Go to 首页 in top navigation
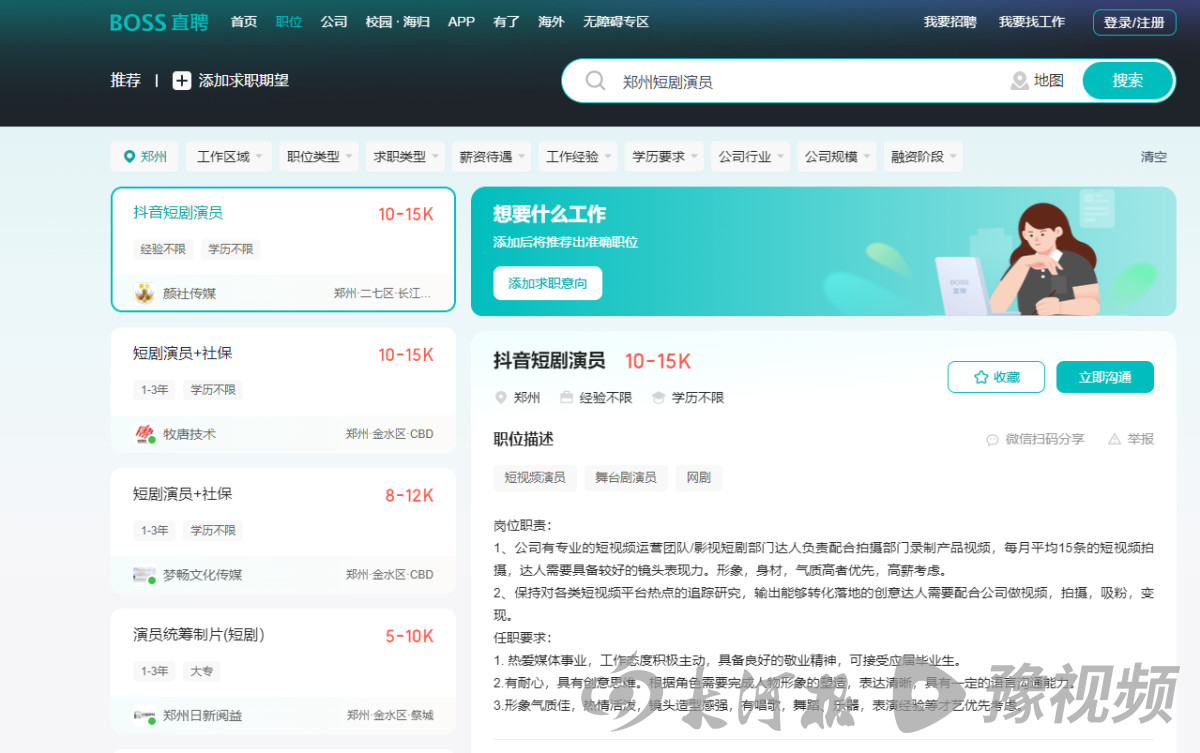1200x753 pixels. coord(243,22)
